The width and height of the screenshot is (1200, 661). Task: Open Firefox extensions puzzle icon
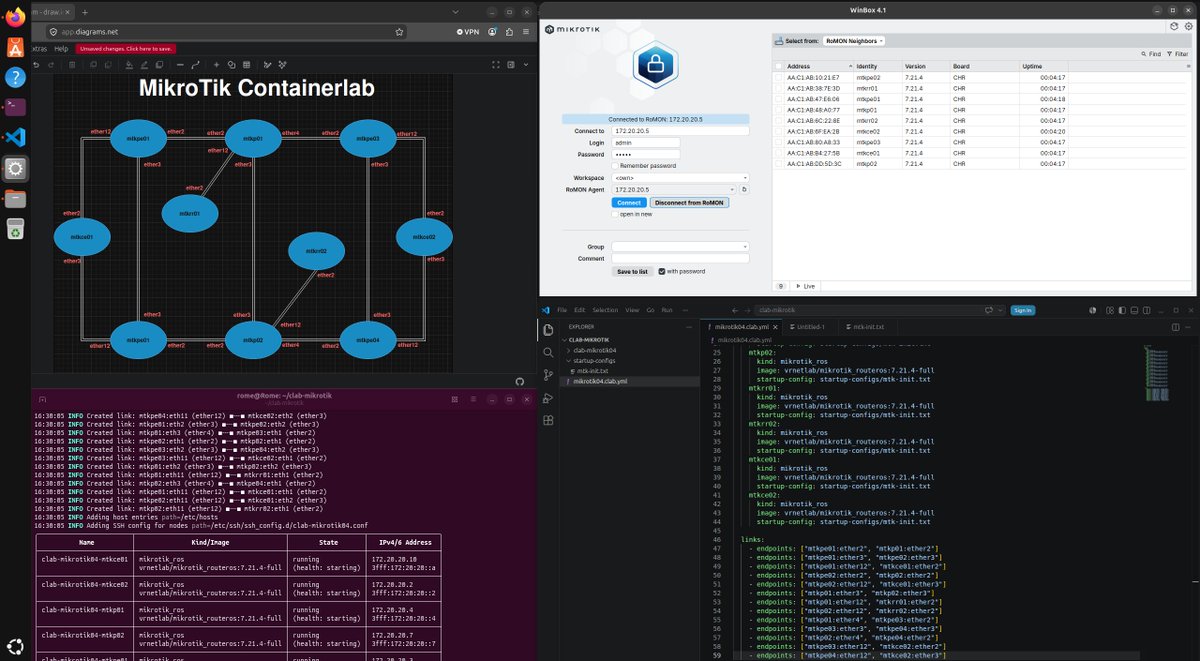(508, 31)
